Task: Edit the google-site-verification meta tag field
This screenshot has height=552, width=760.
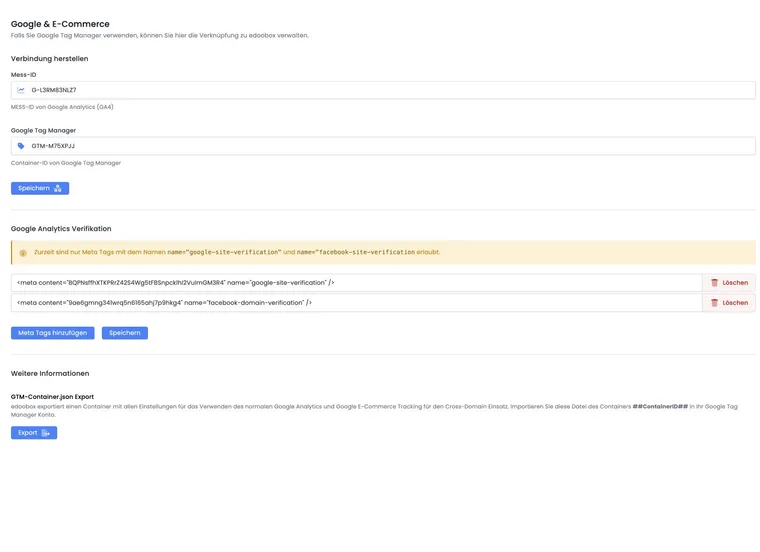Action: tap(356, 283)
